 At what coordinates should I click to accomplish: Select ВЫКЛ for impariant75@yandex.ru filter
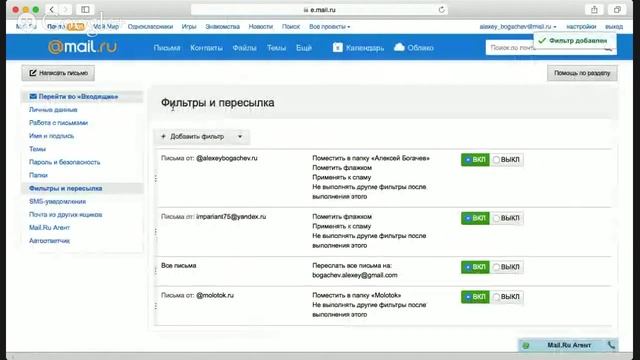point(507,218)
